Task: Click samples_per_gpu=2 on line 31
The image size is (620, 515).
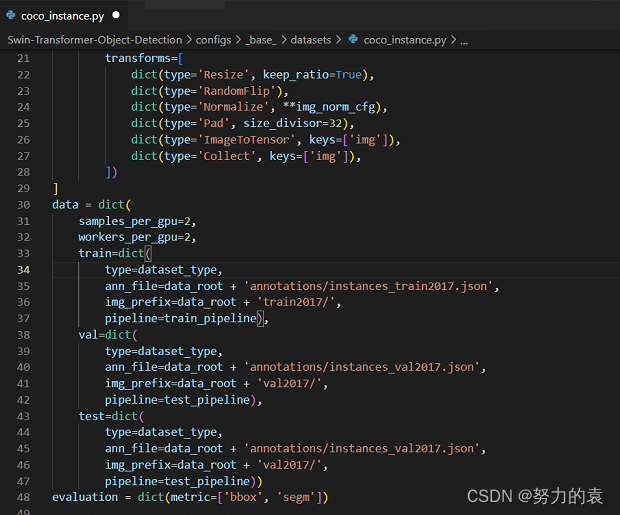Action: click(x=134, y=221)
